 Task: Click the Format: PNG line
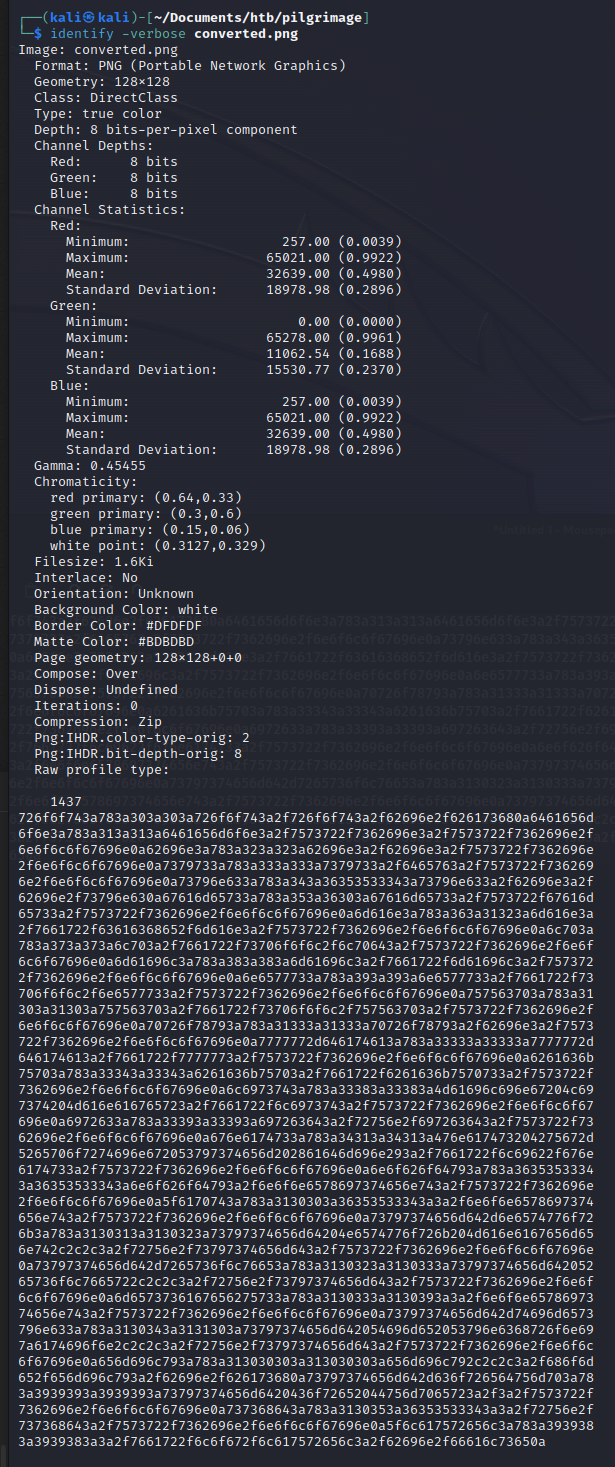pyautogui.click(x=190, y=66)
